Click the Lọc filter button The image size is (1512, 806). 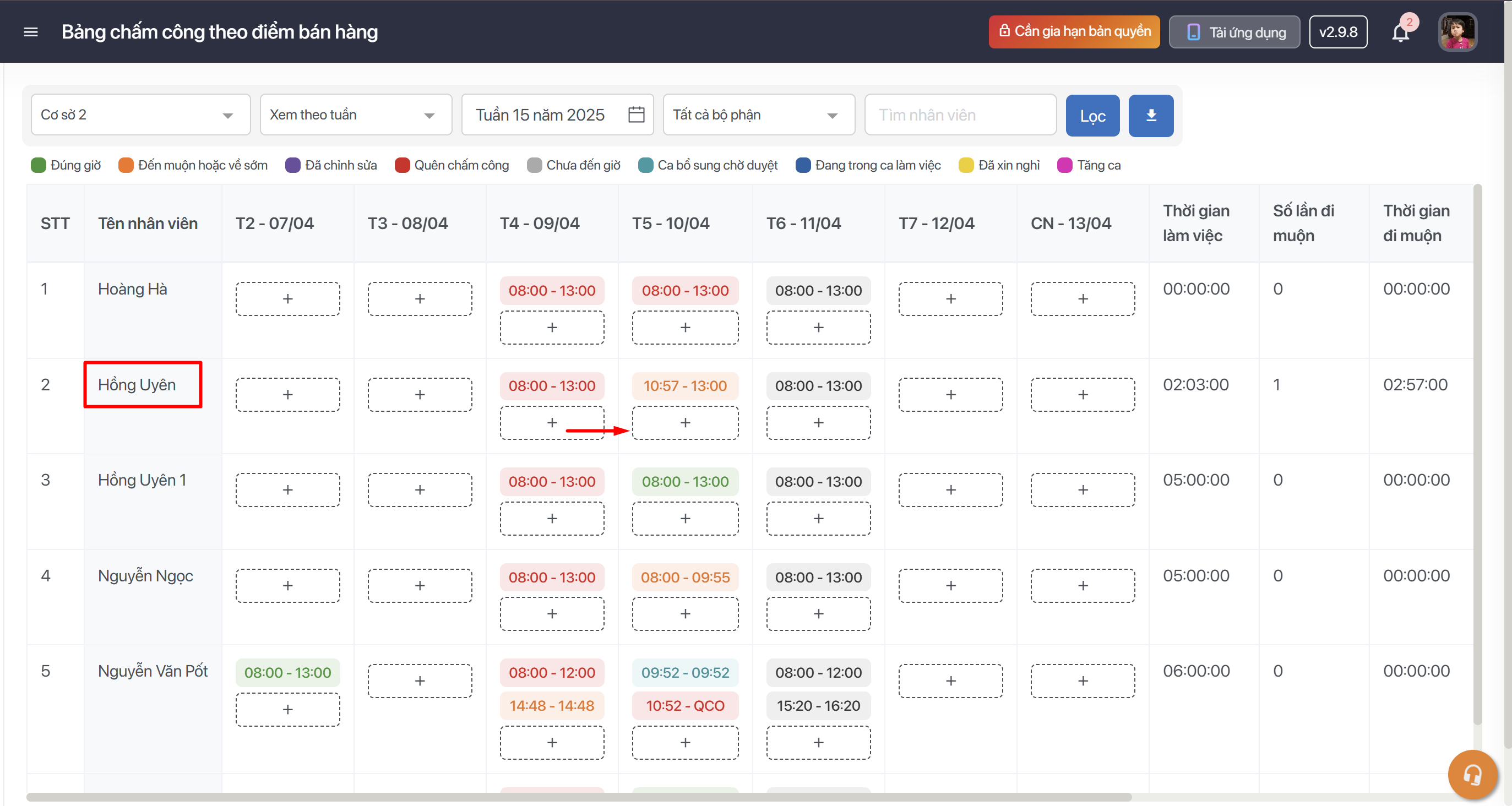(x=1092, y=116)
